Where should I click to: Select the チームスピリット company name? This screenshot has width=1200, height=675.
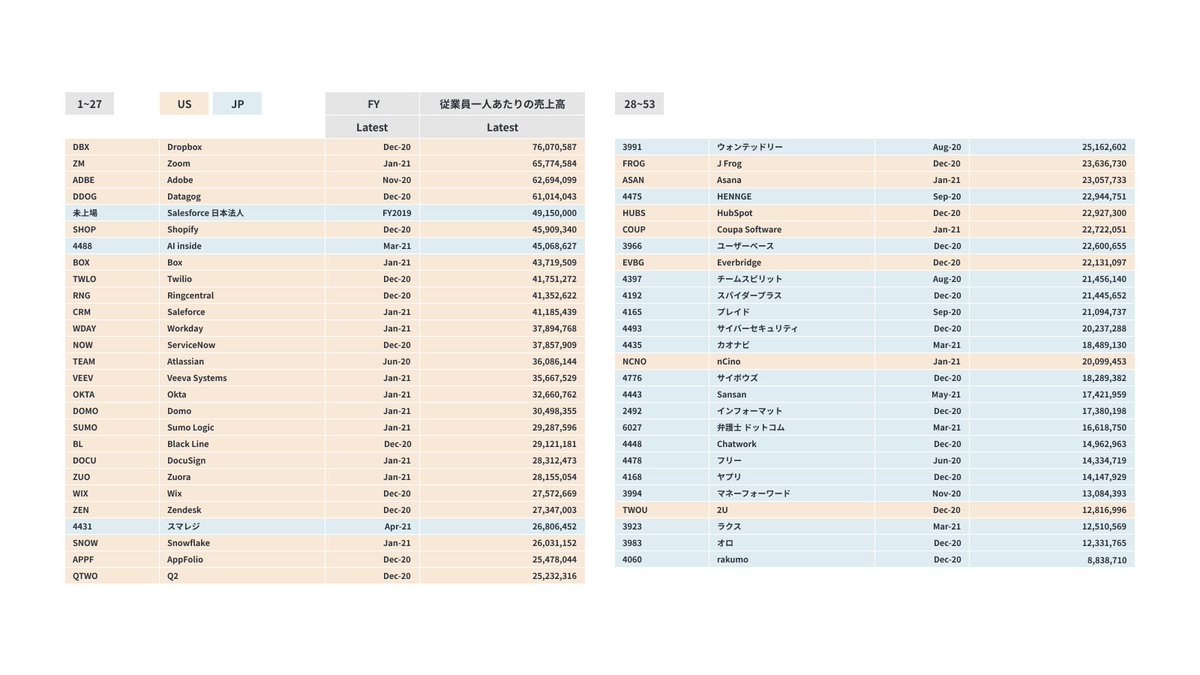(749, 279)
